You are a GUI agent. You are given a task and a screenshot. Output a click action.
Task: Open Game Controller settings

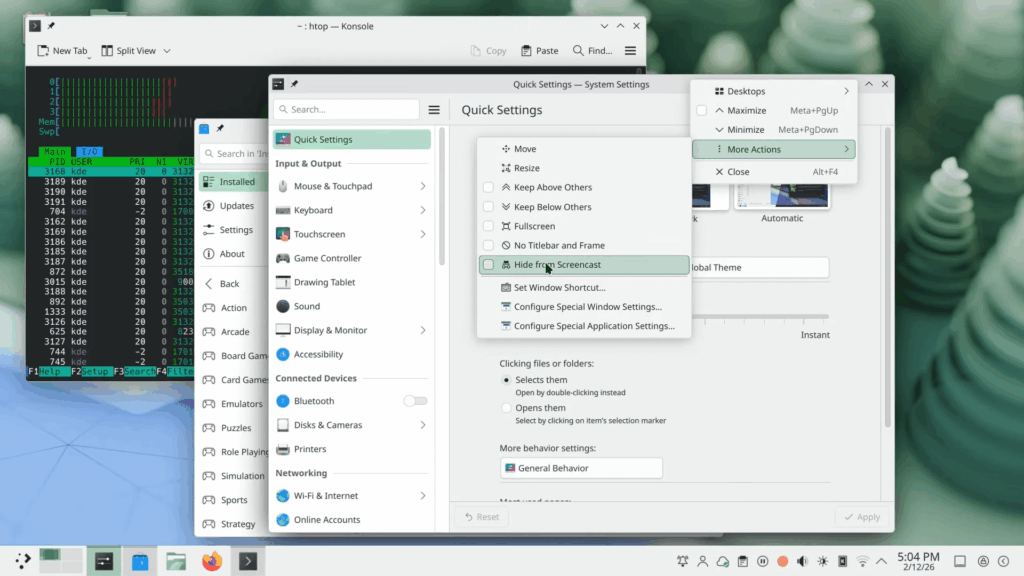[x=352, y=259]
